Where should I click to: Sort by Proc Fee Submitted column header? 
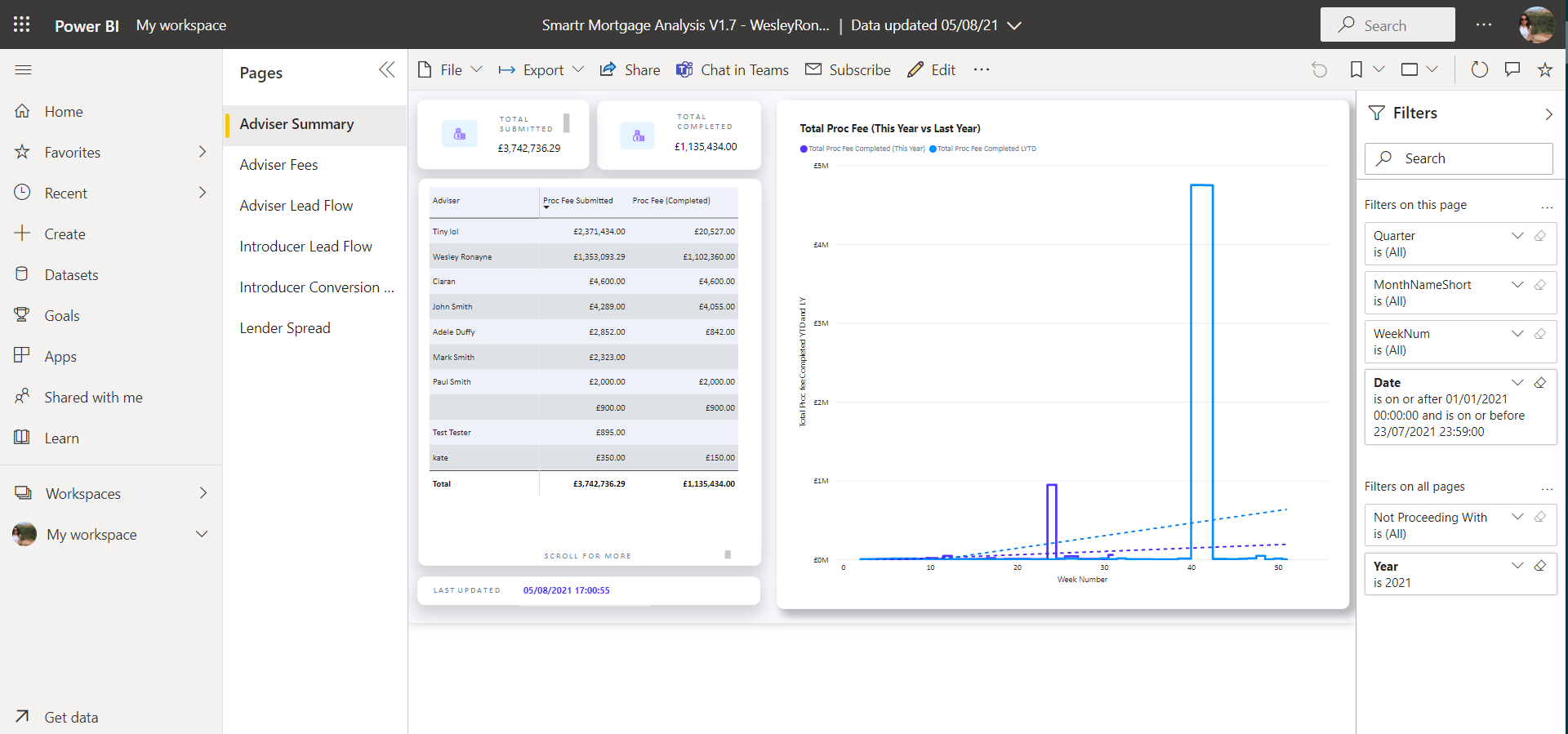tap(578, 201)
